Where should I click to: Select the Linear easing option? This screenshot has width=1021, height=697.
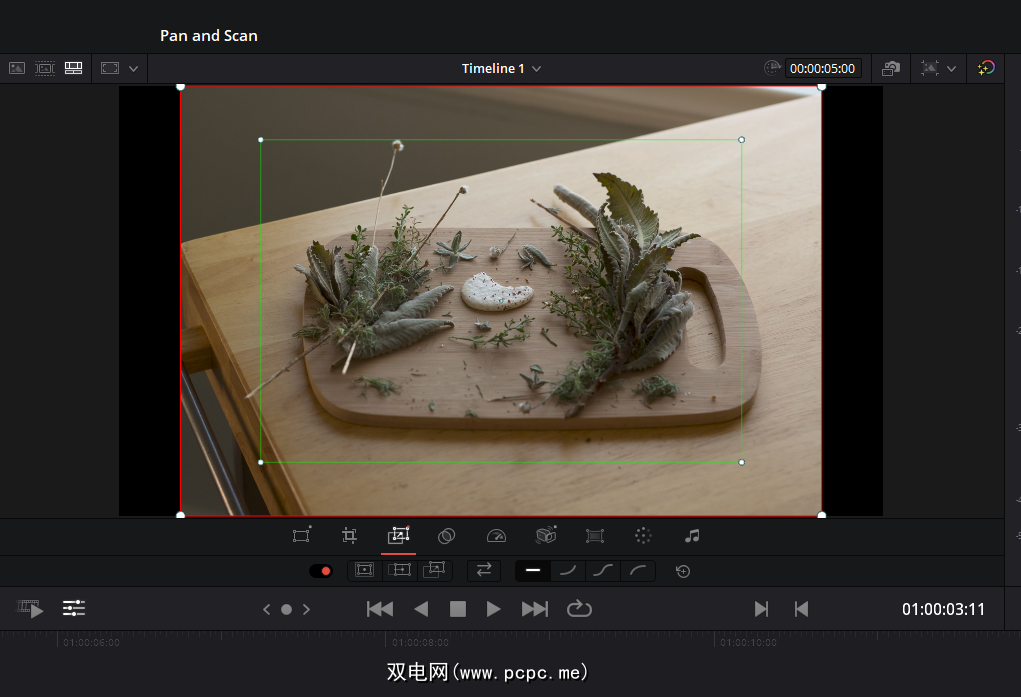533,570
